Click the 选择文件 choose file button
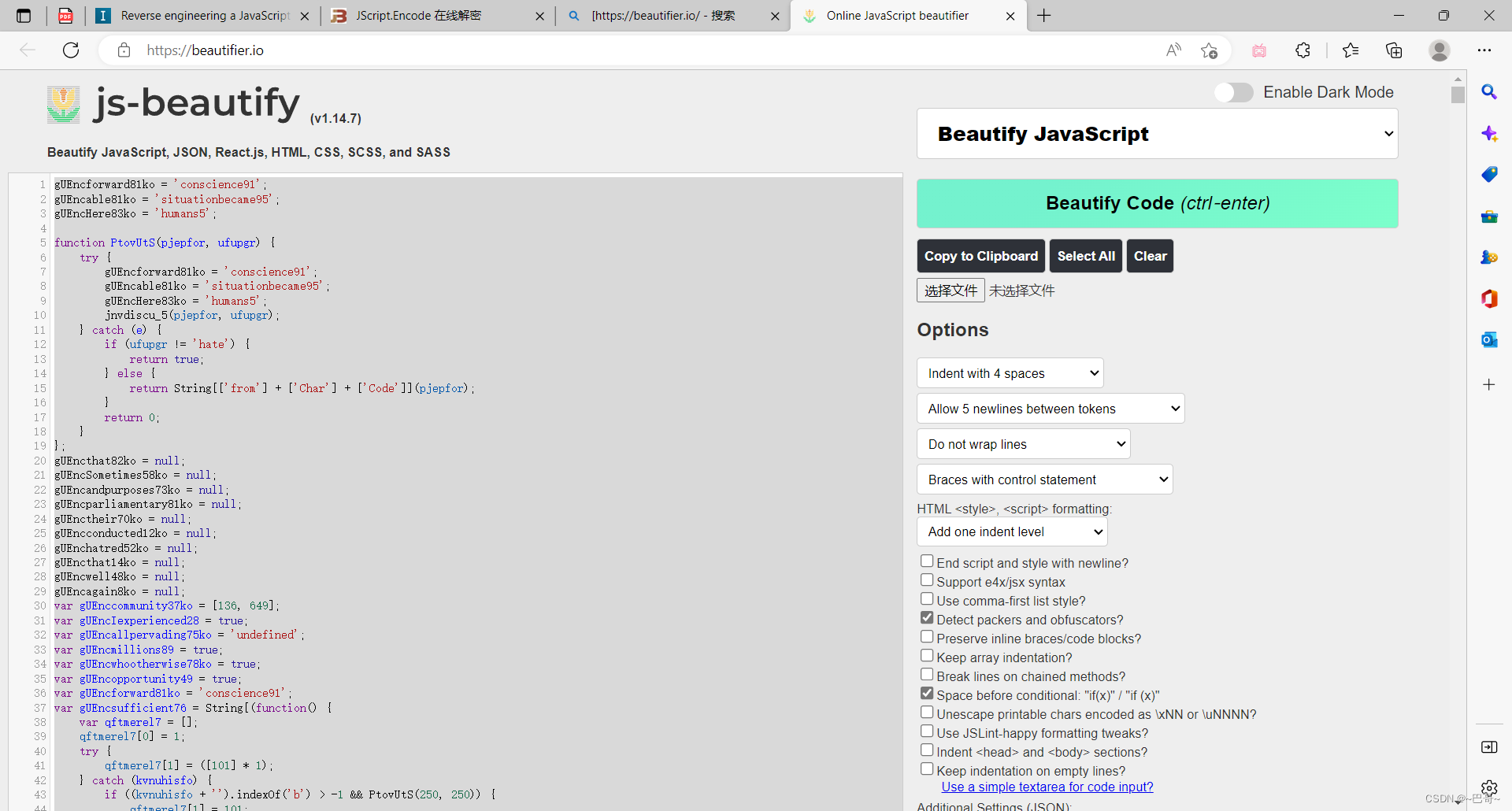Image resolution: width=1512 pixels, height=811 pixels. (x=951, y=291)
